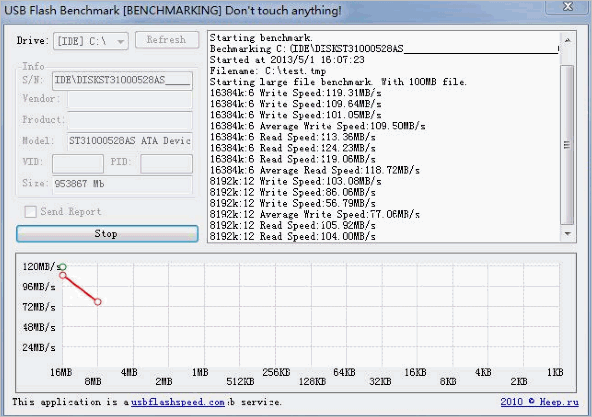592x417 pixels.
Task: Close the USB Flash Benchmark window
Action: 568,6
